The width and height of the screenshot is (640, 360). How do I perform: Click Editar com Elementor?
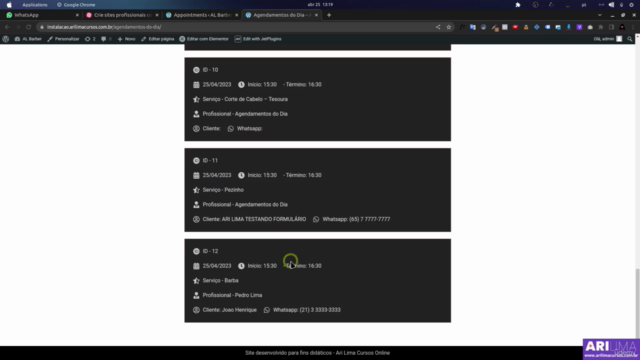(x=204, y=39)
